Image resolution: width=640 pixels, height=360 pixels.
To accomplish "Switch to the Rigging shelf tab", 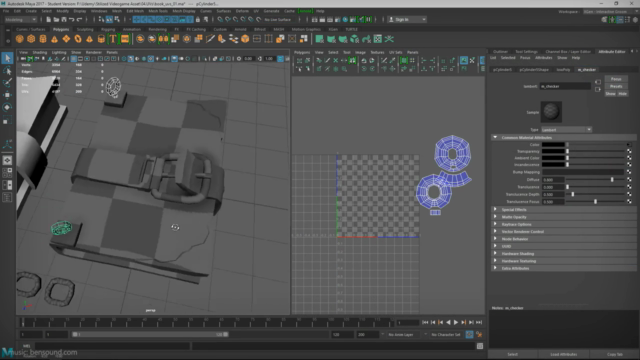I will (x=108, y=29).
